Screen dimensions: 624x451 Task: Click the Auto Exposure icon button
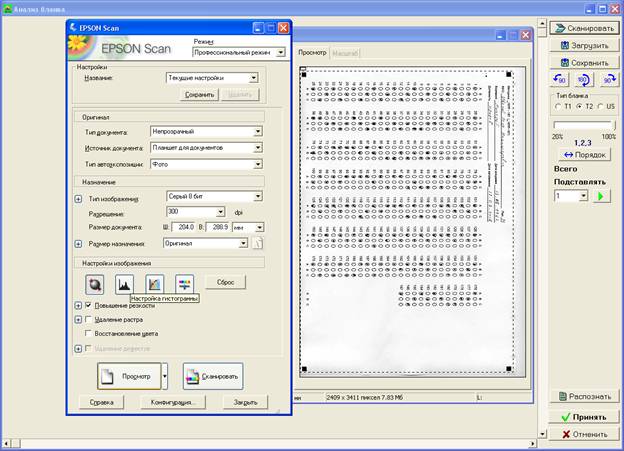pos(95,284)
